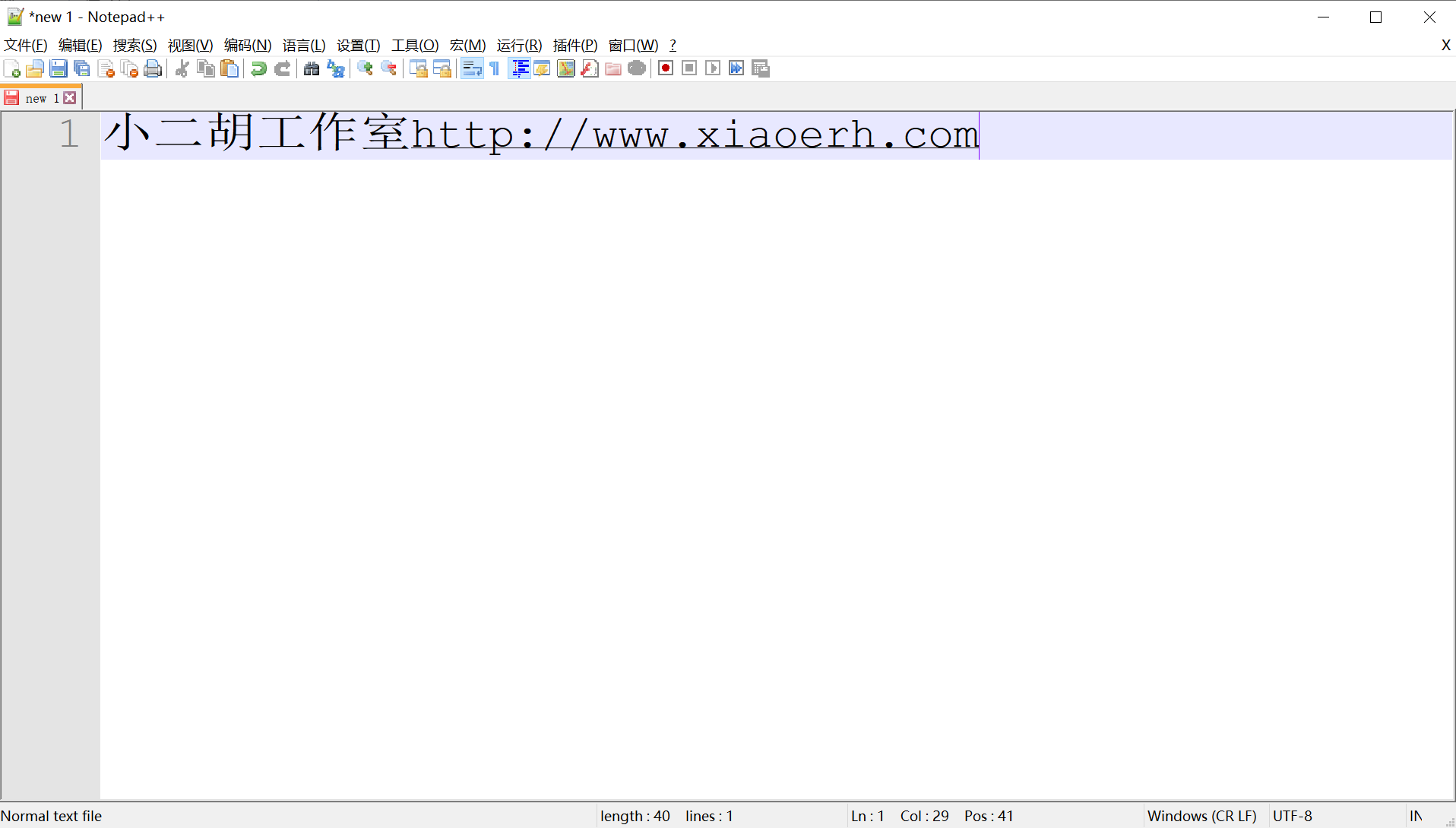Close the 'new 1' tab with its X
This screenshot has width=1456, height=828.
coord(70,98)
